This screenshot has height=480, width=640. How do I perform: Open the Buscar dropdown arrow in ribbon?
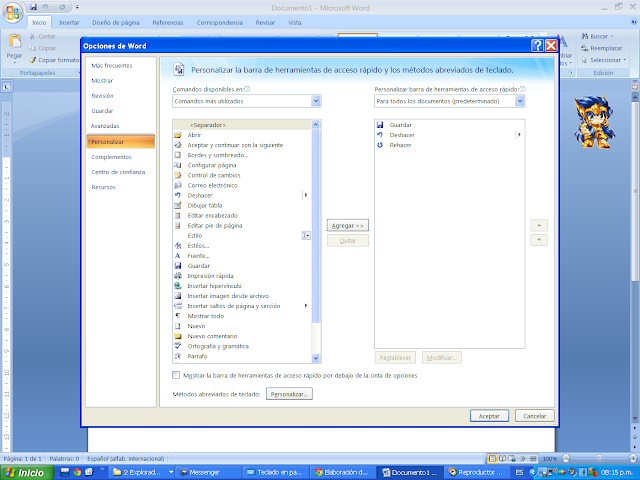[612, 37]
